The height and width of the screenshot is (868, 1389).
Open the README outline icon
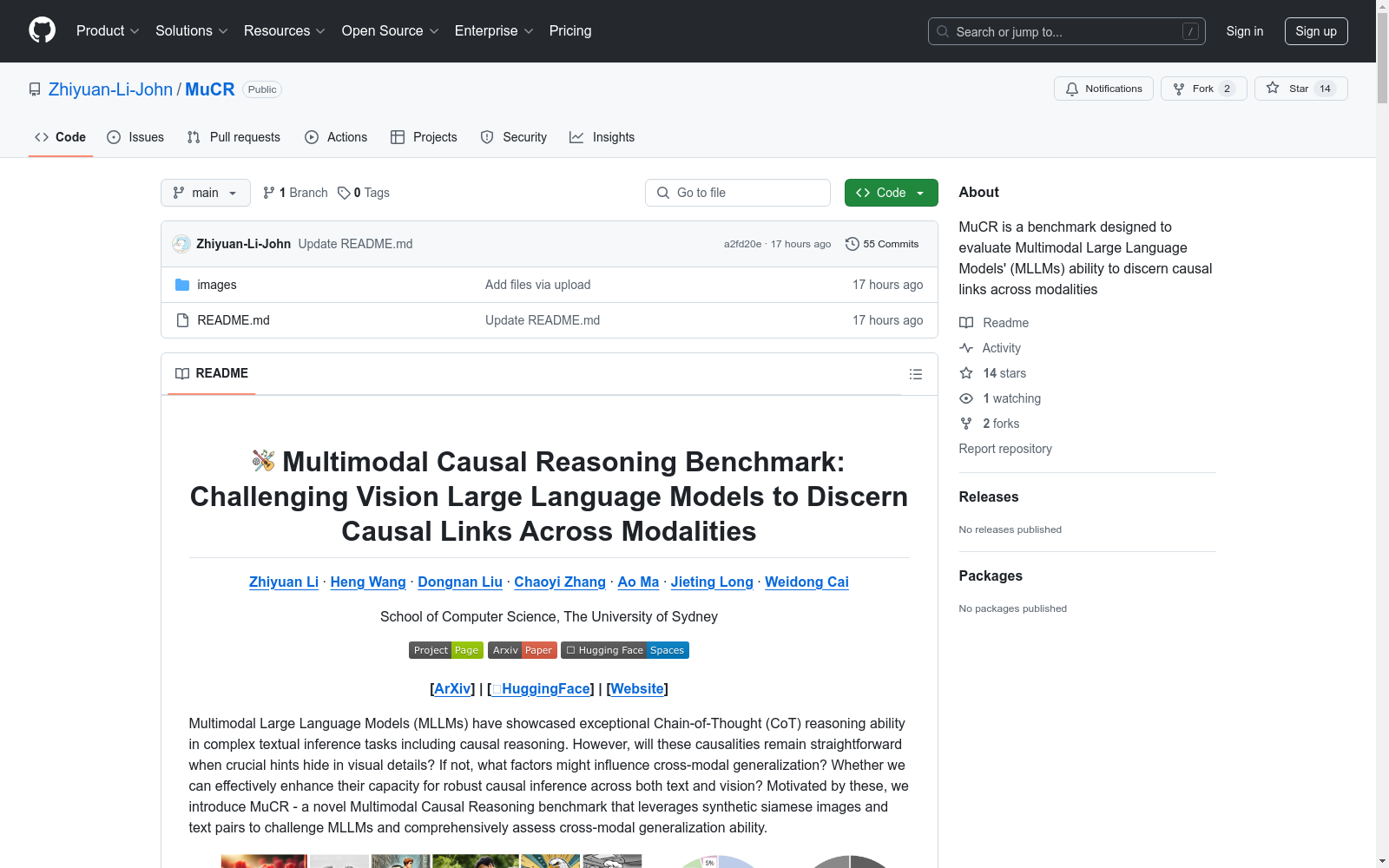916,374
